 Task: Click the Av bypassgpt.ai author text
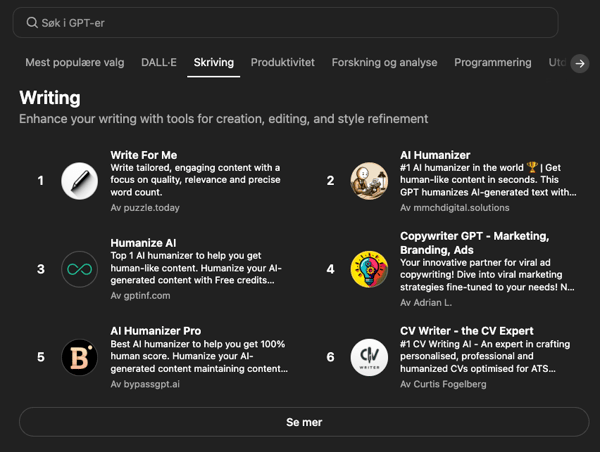click(145, 384)
